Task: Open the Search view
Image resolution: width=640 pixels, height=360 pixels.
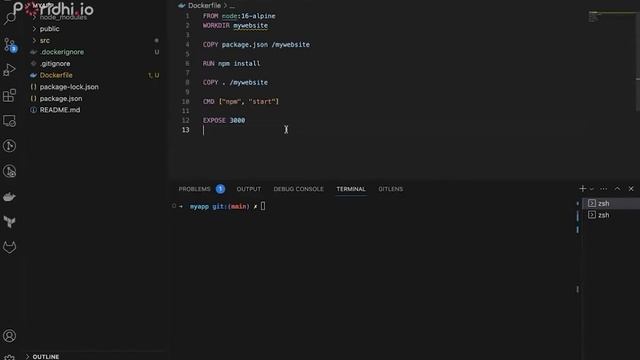Action: pos(9,17)
